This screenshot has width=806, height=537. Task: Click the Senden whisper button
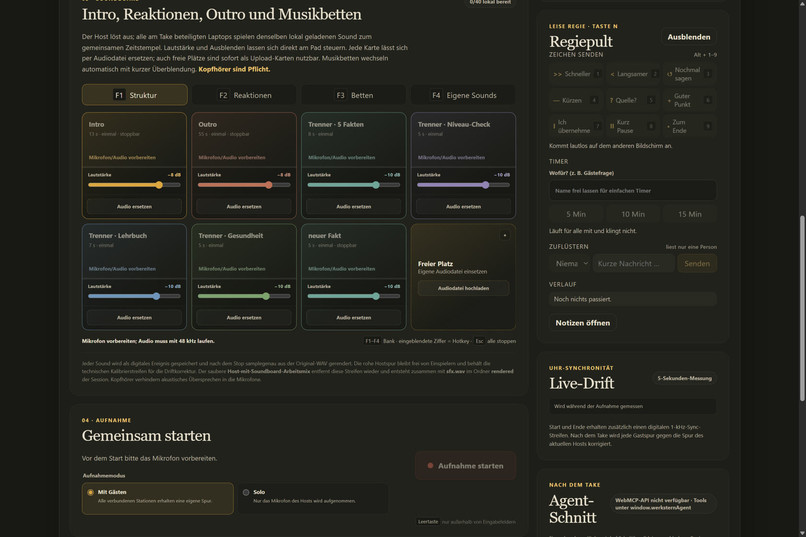tap(697, 264)
